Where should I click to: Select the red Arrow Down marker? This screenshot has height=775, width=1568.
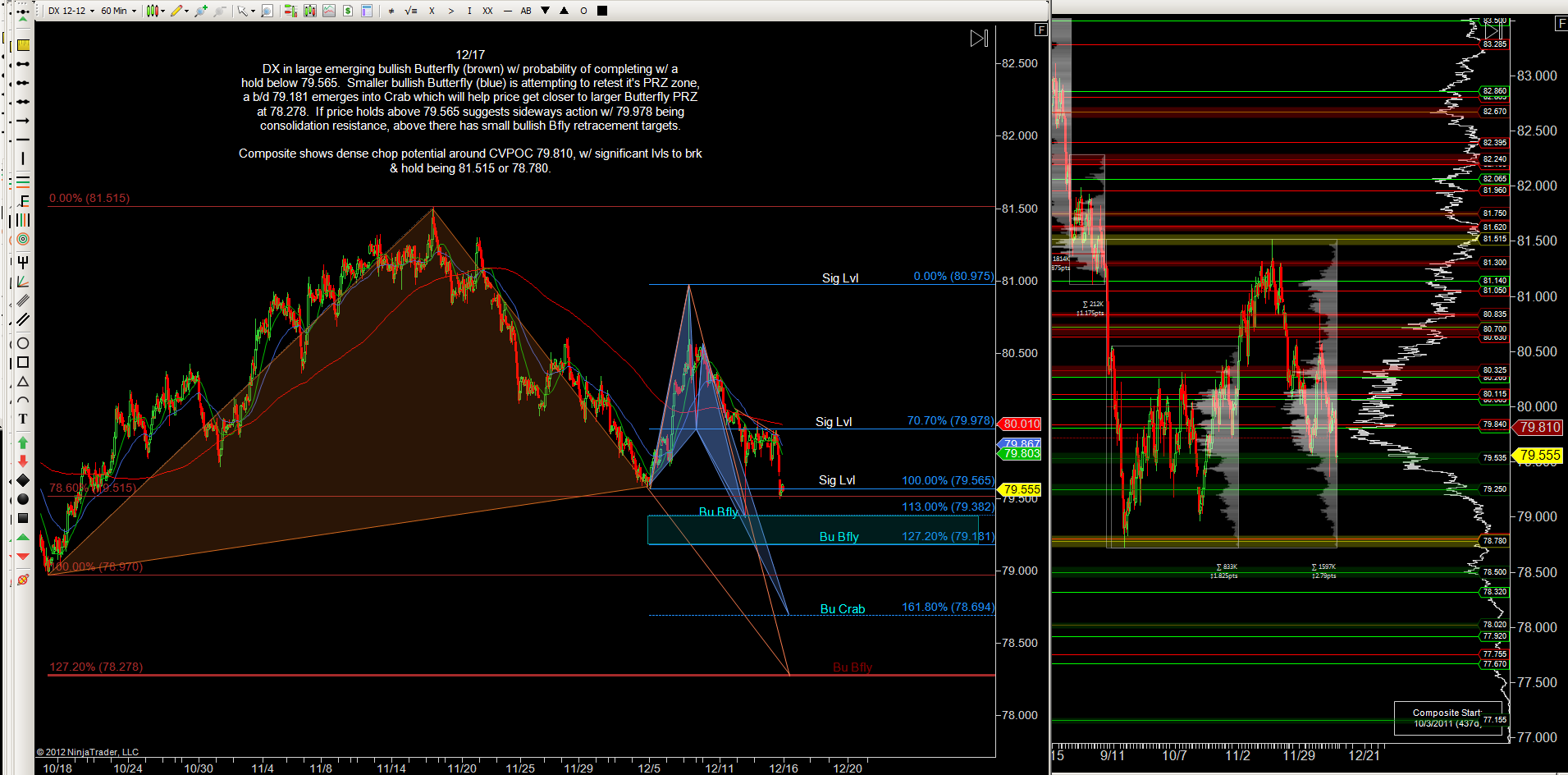point(23,461)
